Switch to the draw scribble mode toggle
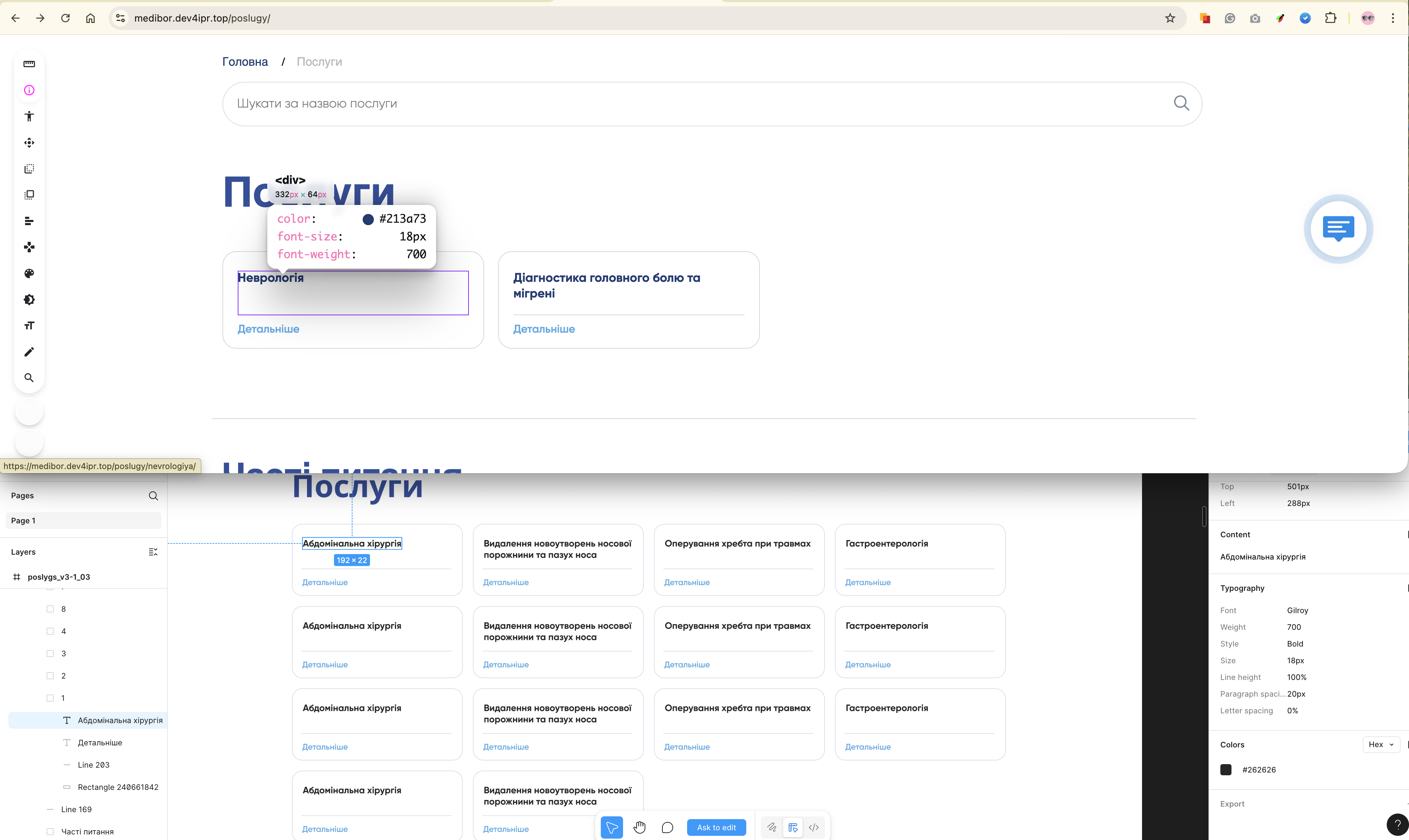Screen dimensions: 1409x840 (x=772, y=827)
